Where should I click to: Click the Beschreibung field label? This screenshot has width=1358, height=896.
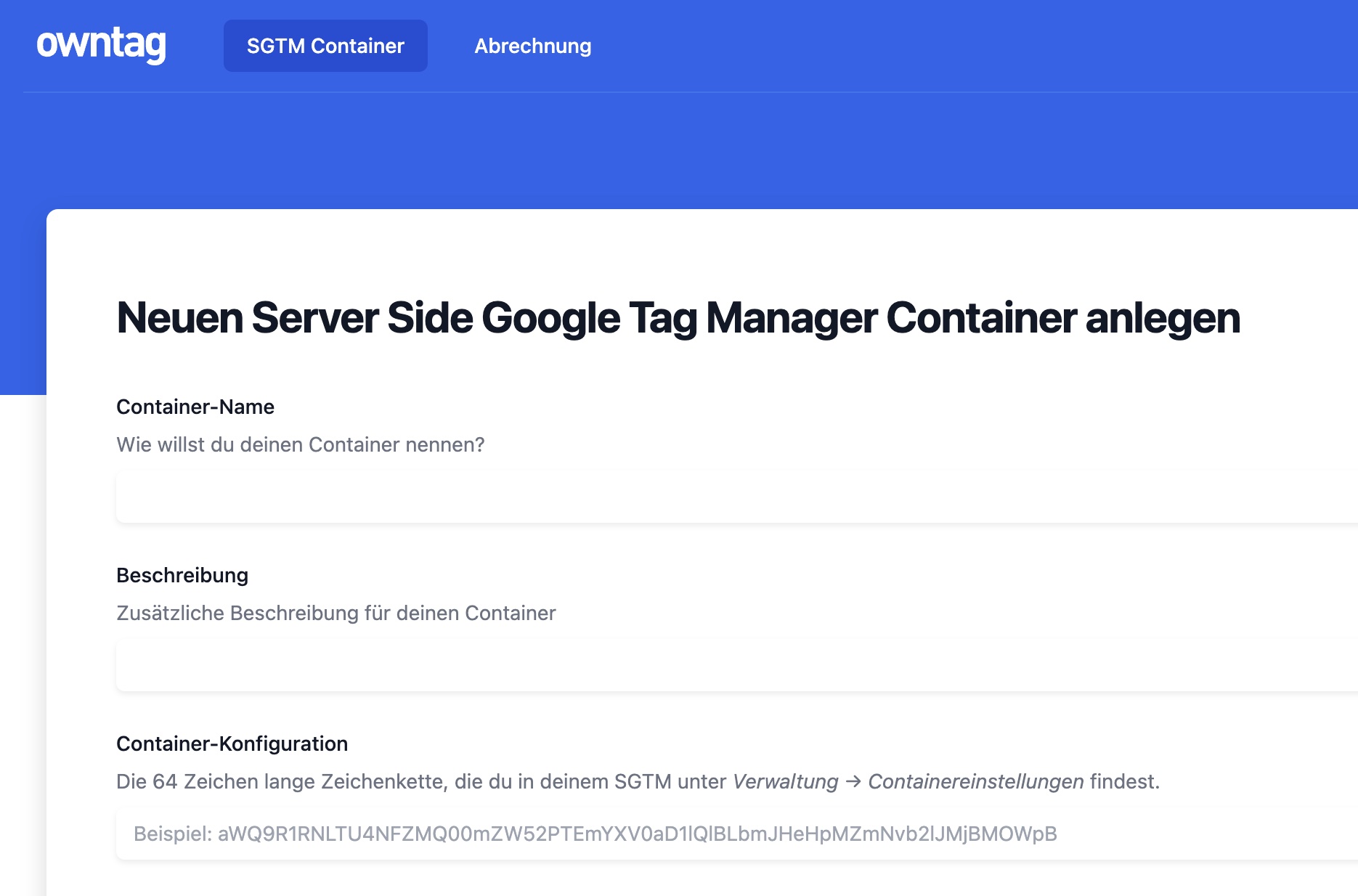pyautogui.click(x=182, y=575)
